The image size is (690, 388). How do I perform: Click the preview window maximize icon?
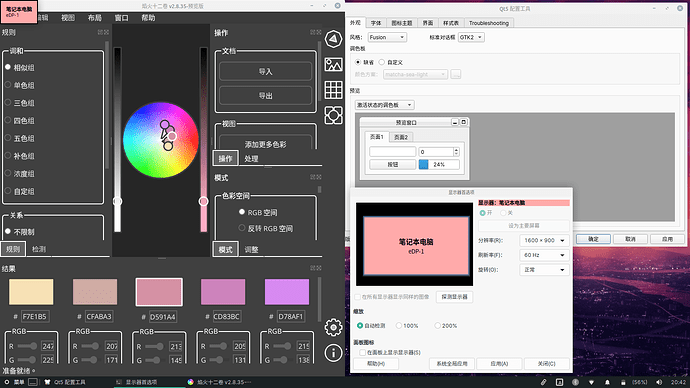point(463,122)
